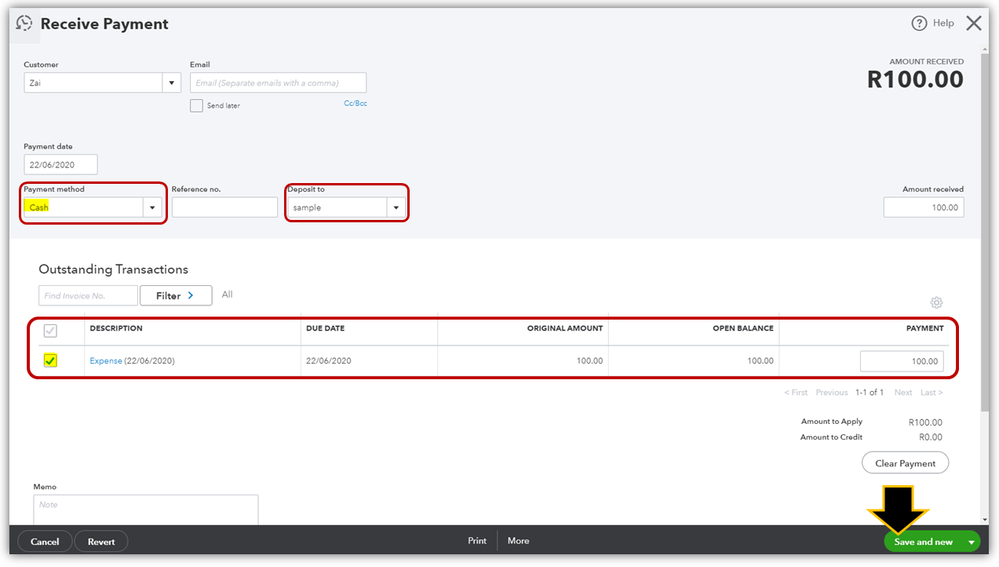Click the Reference no. input field

(224, 208)
